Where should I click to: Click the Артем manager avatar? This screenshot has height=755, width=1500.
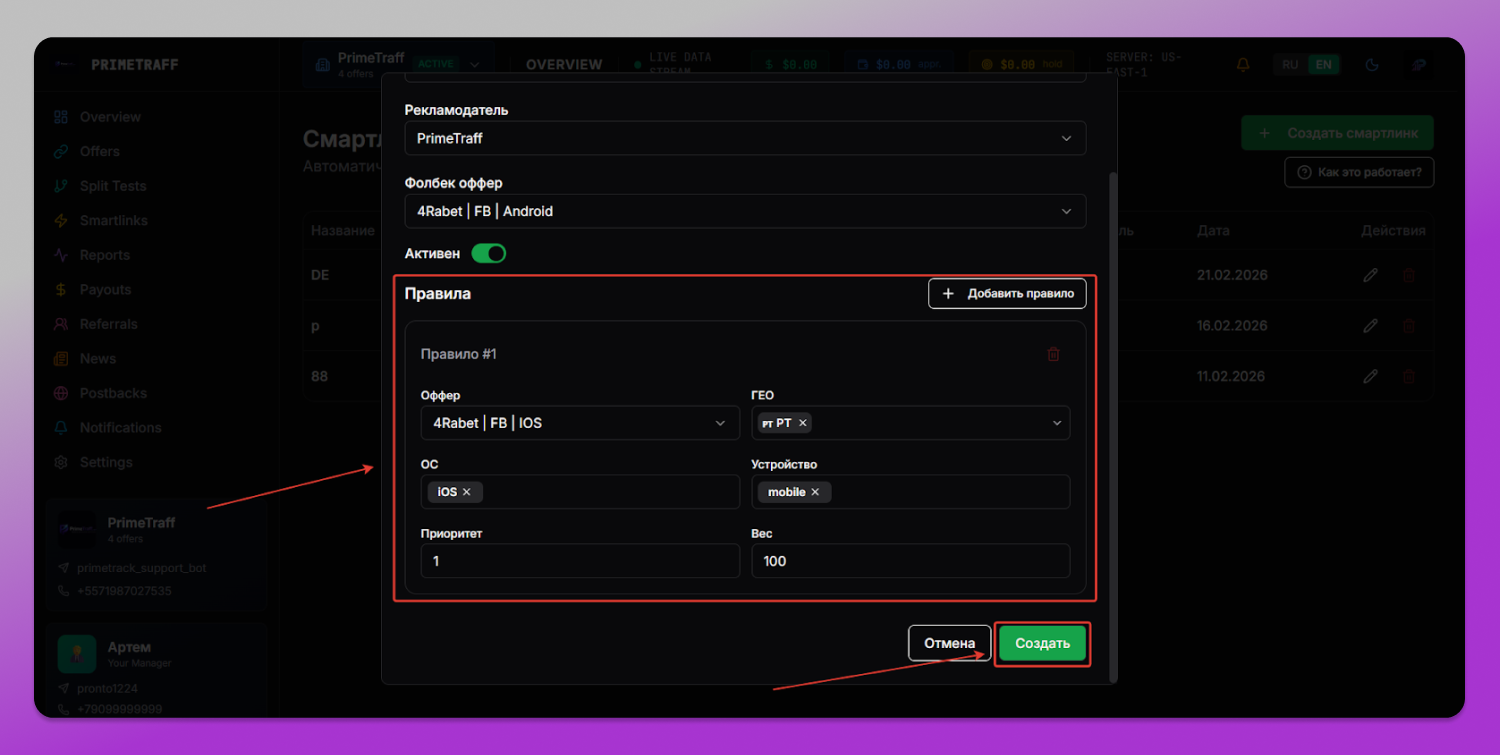click(77, 654)
